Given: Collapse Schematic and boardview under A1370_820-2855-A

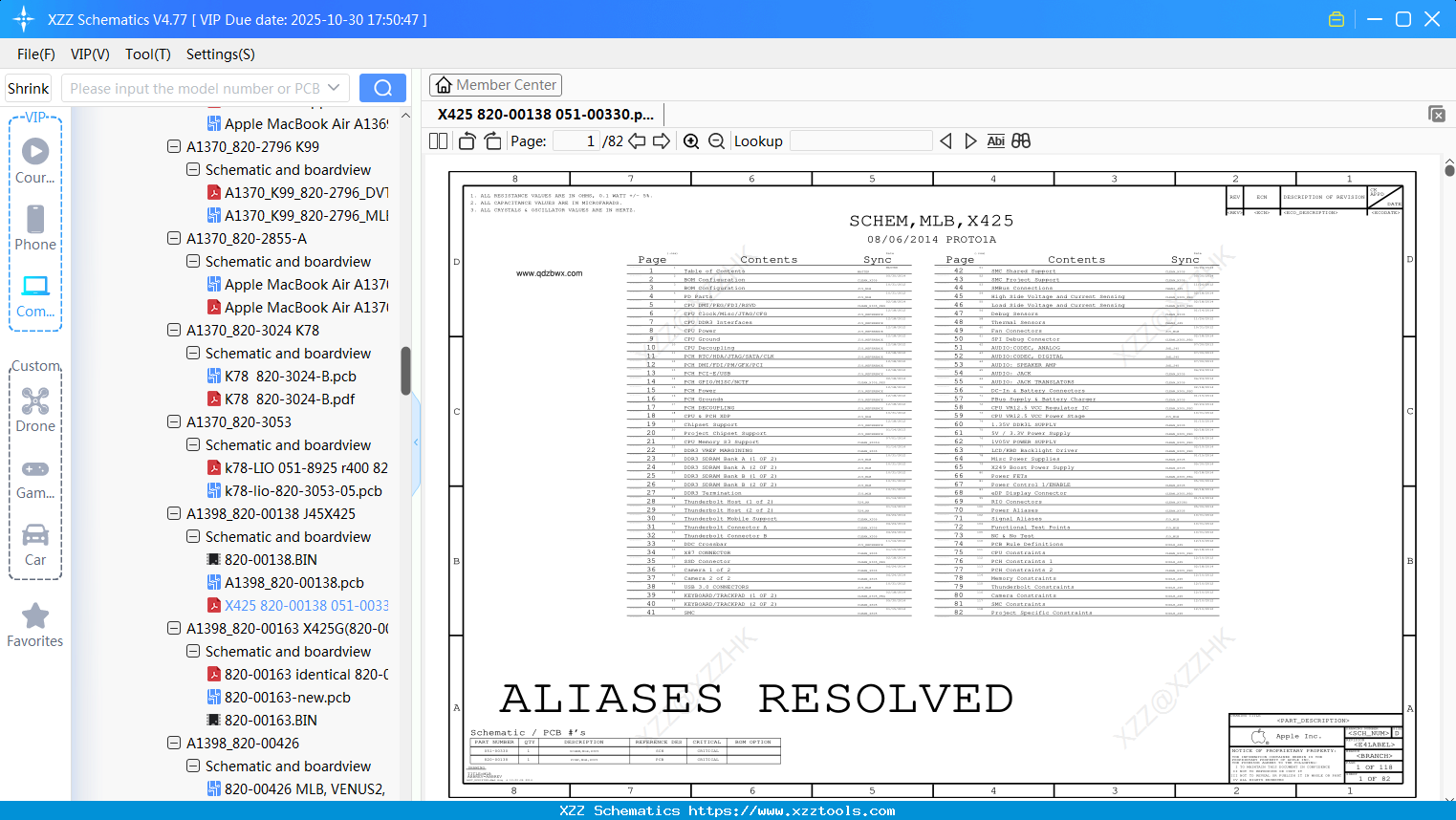Looking at the screenshot, I should [x=193, y=262].
